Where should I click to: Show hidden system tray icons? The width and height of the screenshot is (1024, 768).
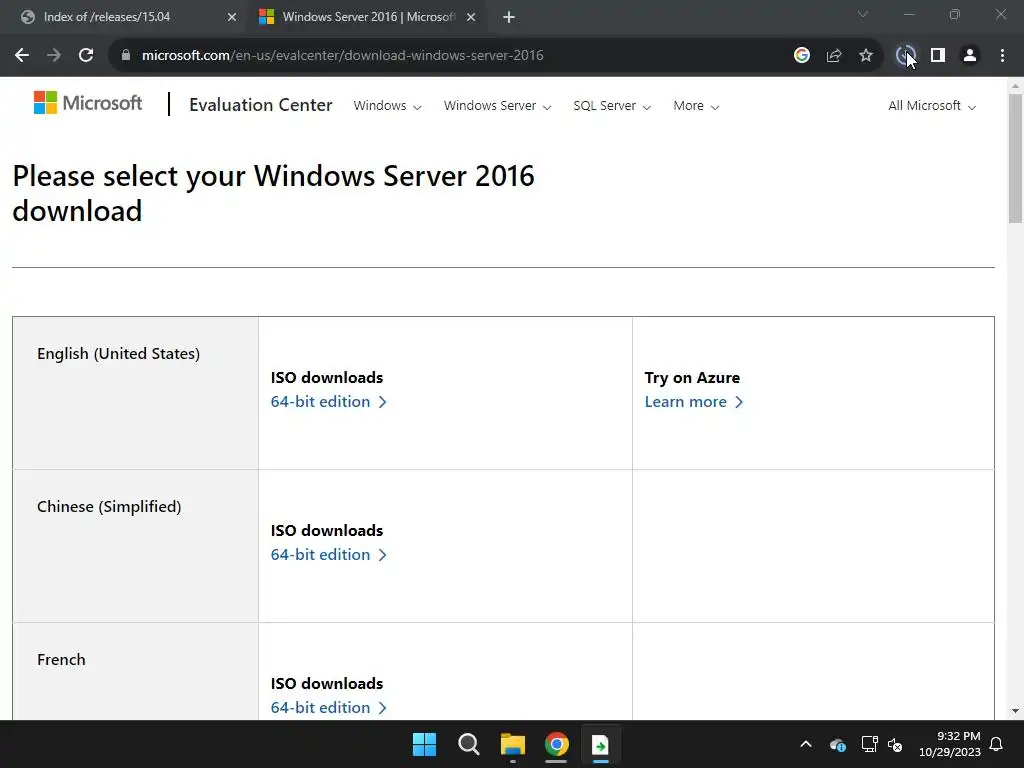(x=806, y=744)
